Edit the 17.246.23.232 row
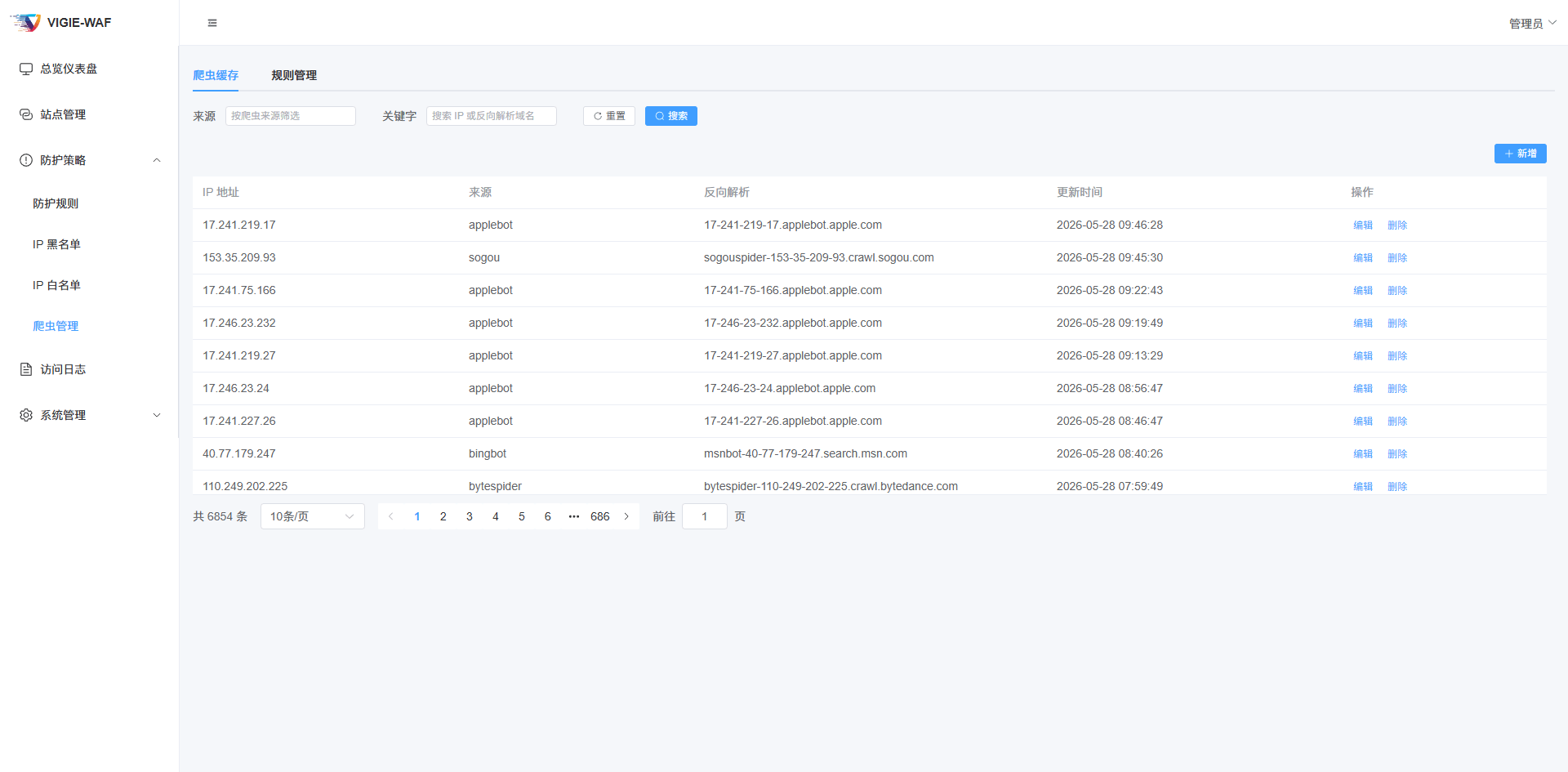This screenshot has width=1568, height=772. tap(1363, 323)
